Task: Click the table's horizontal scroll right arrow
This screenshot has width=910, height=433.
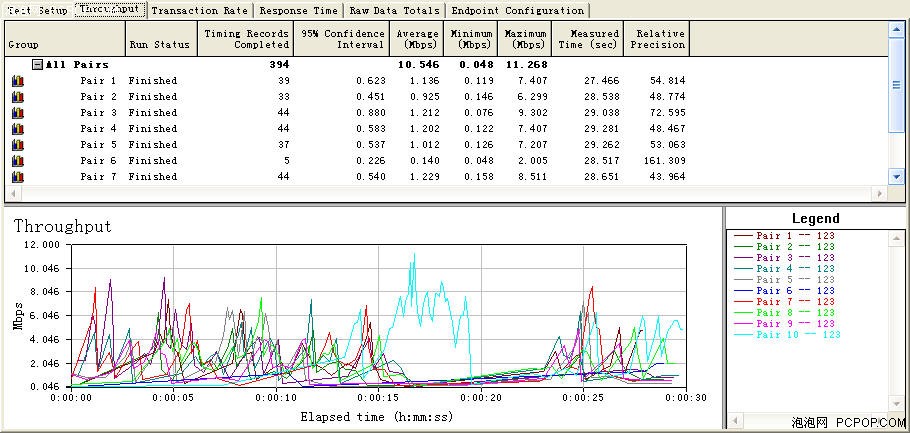Action: (881, 193)
